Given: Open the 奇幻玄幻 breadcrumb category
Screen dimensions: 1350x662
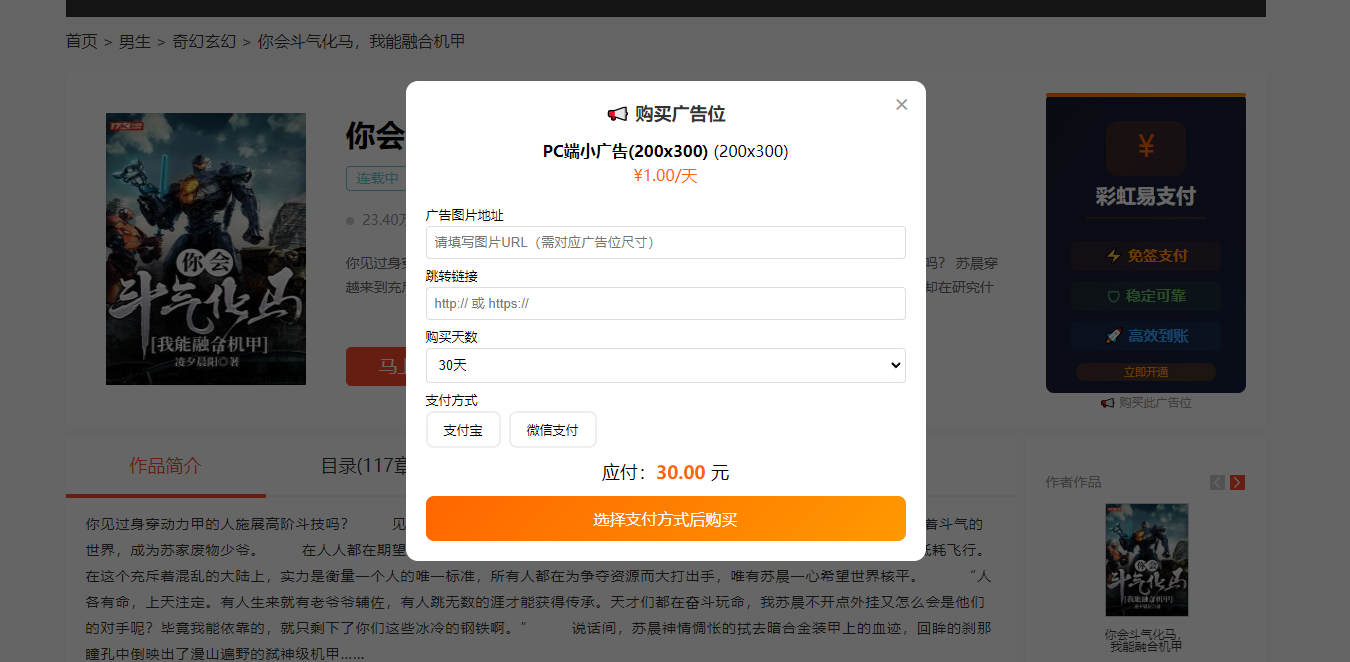Looking at the screenshot, I should [205, 41].
